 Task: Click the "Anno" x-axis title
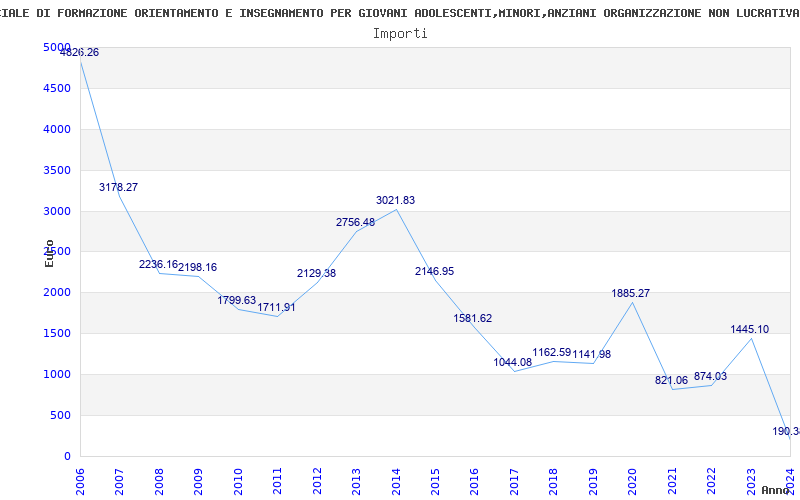click(x=777, y=490)
